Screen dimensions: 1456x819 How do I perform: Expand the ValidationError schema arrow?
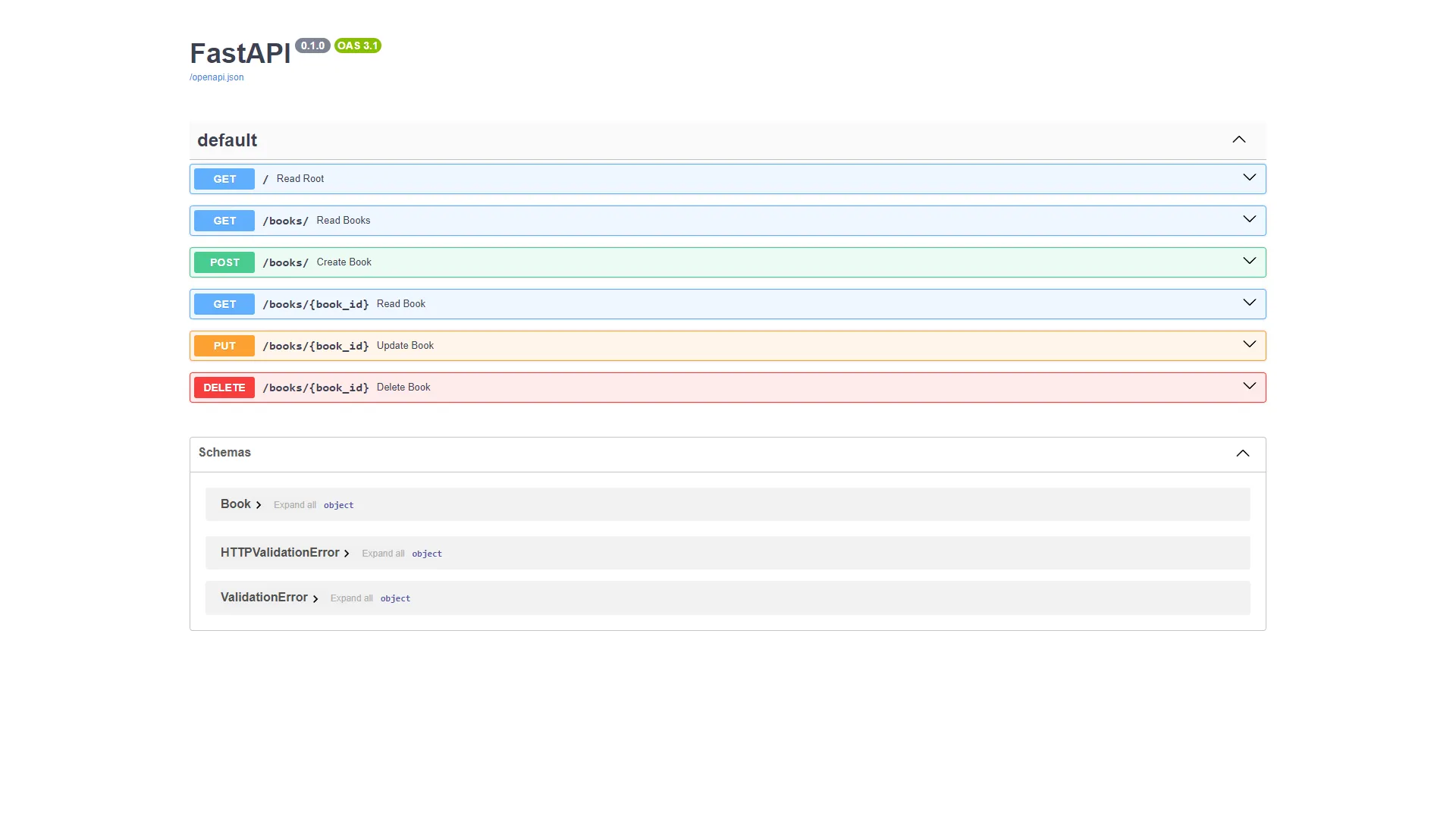tap(315, 598)
